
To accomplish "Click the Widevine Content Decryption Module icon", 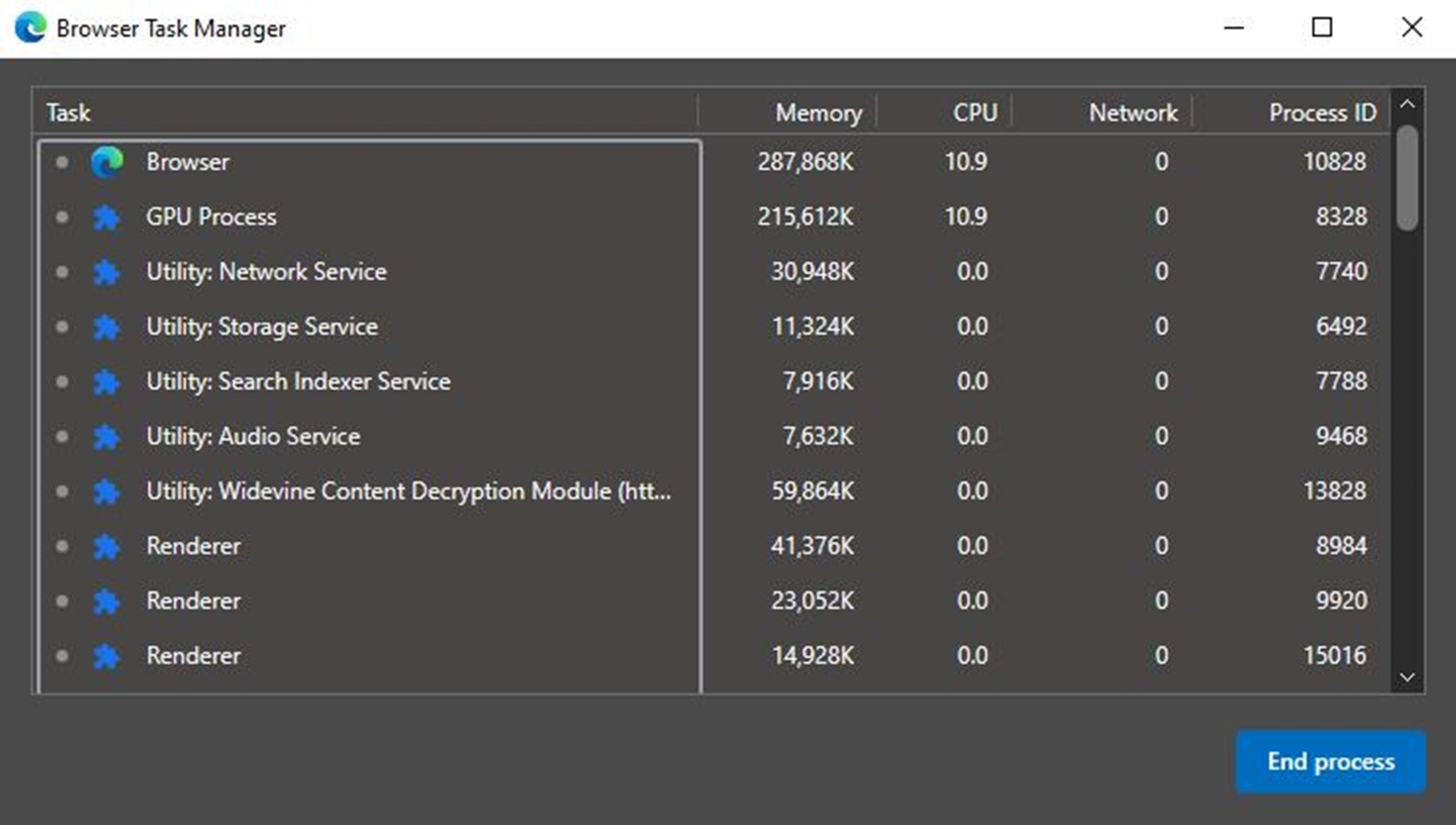I will (x=108, y=491).
